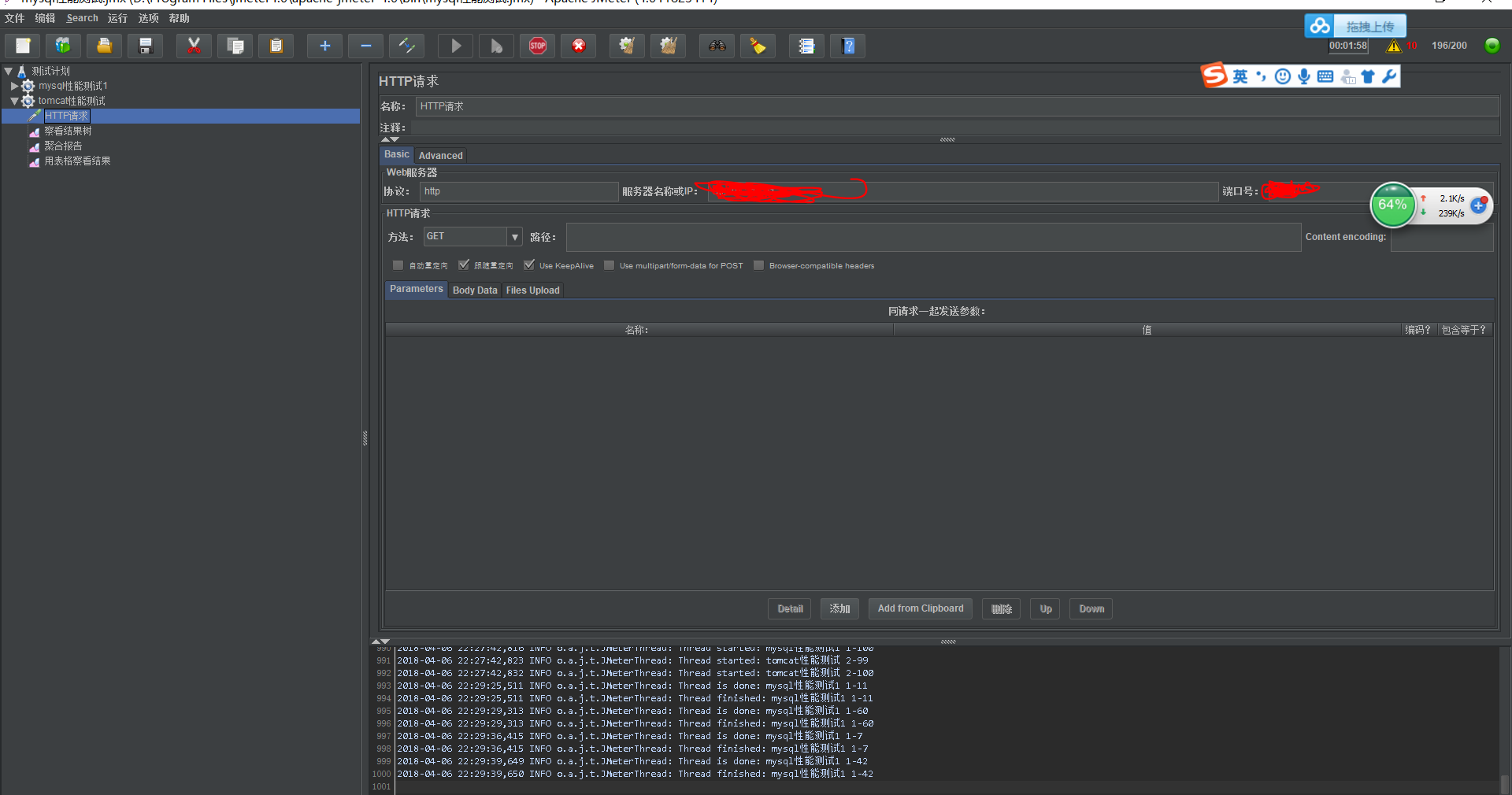Click the Sogou input method S icon

1214,75
